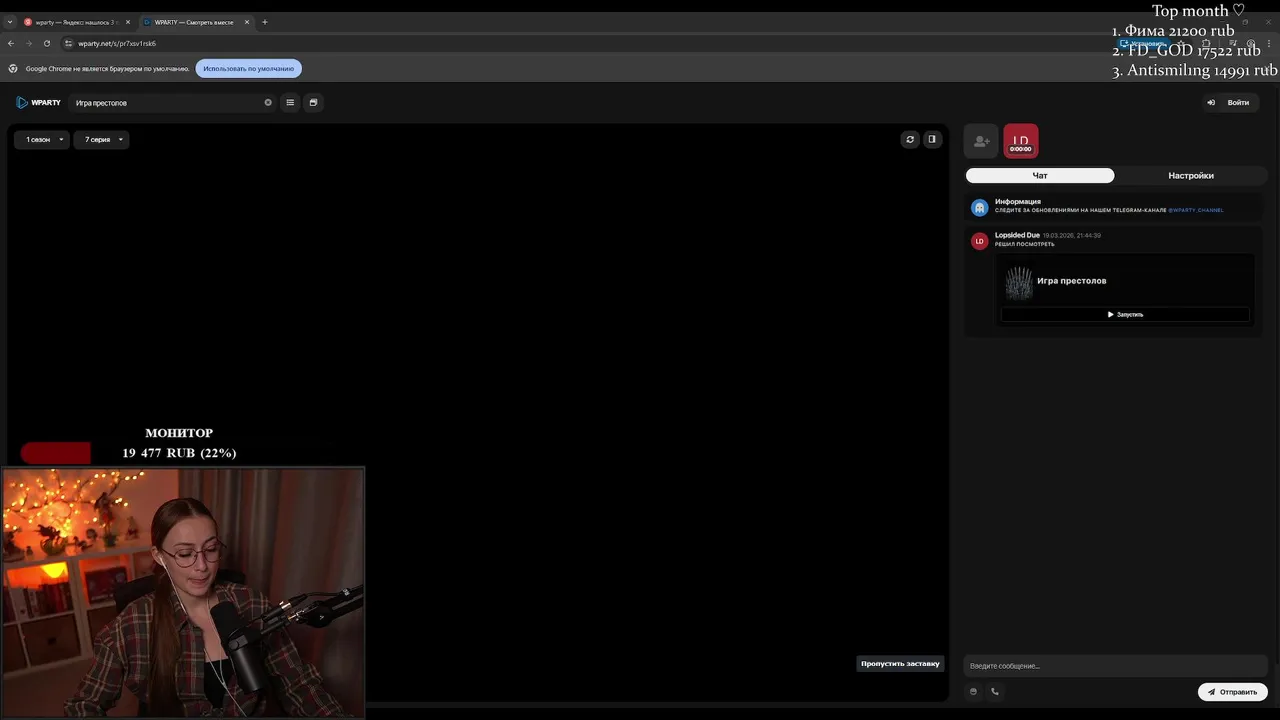This screenshot has width=1280, height=720.
Task: Open the list view icon beside search
Action: [x=290, y=102]
